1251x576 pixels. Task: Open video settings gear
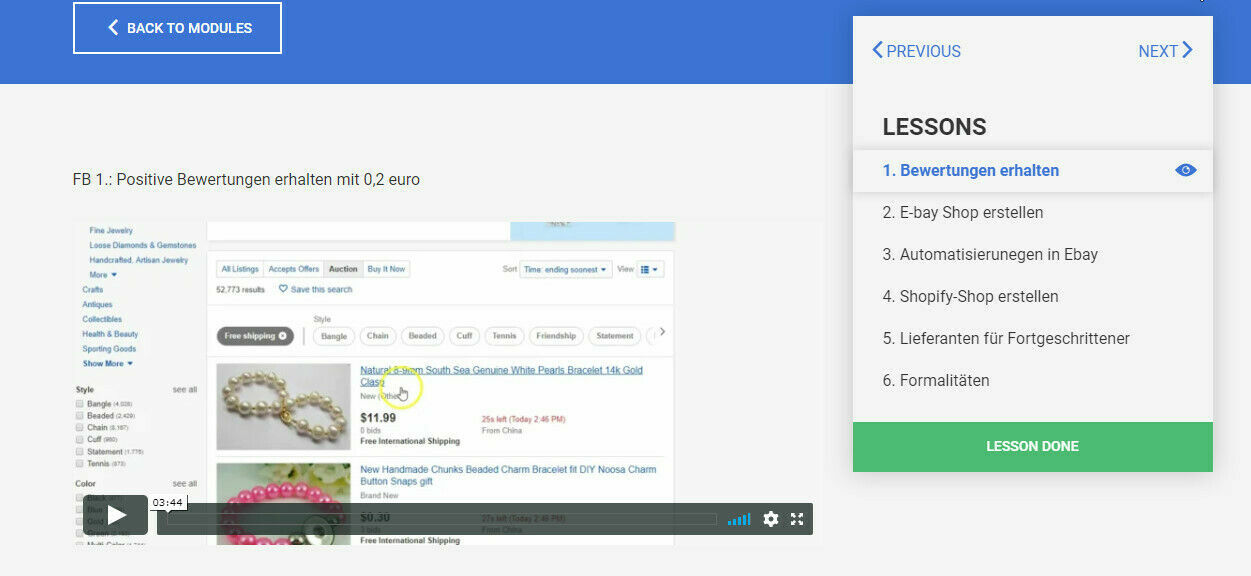771,519
